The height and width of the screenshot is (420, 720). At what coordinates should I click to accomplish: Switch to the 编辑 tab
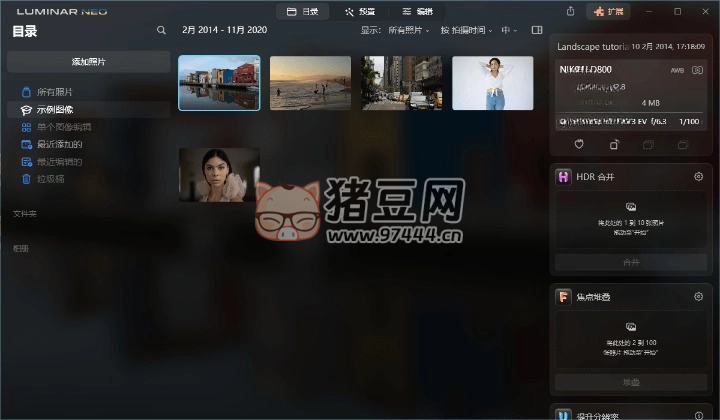point(417,11)
